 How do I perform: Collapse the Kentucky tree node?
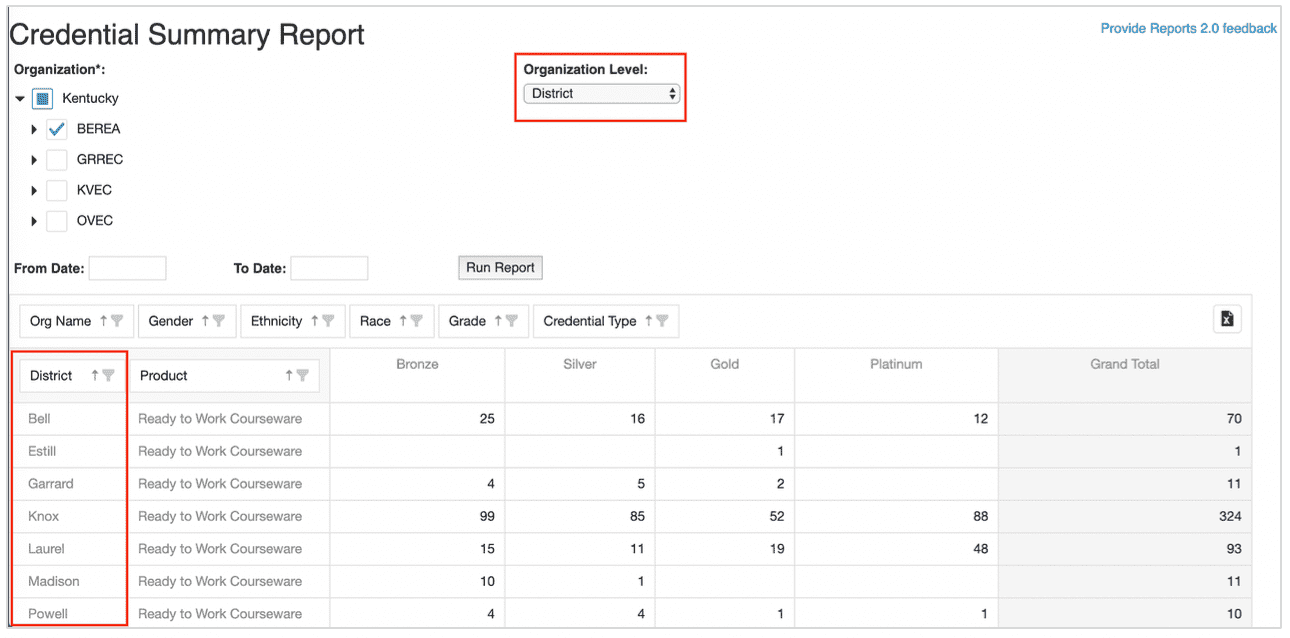(x=20, y=99)
